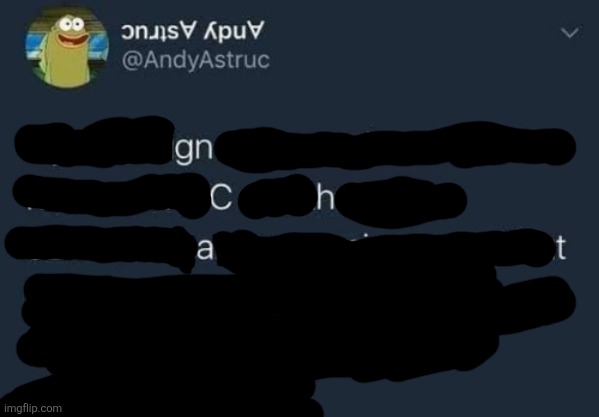This screenshot has width=599, height=417.
Task: Click the redaction before capital "C"
Action: (112, 196)
